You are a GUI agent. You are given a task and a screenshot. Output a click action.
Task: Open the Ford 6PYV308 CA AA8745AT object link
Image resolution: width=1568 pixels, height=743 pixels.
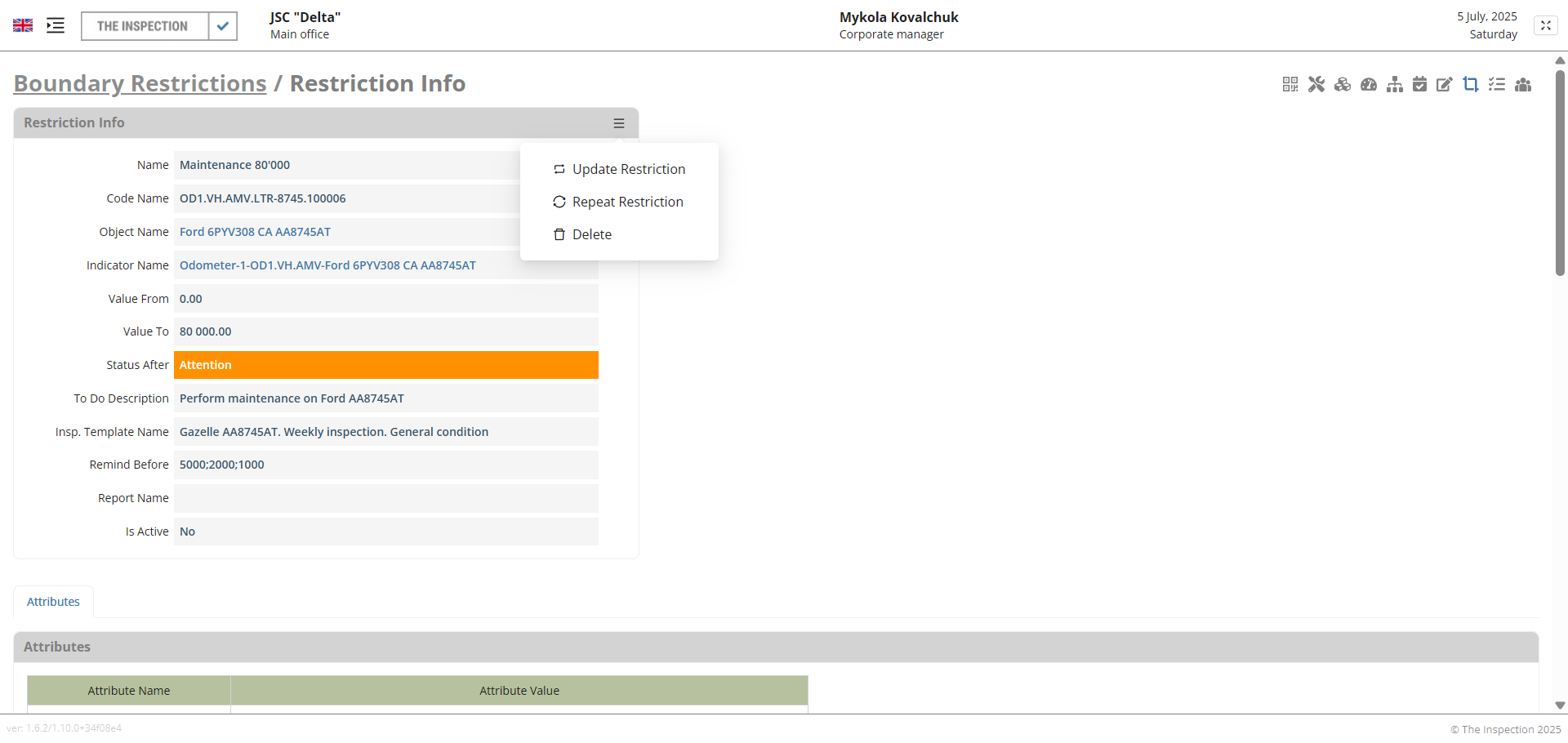[x=255, y=232]
